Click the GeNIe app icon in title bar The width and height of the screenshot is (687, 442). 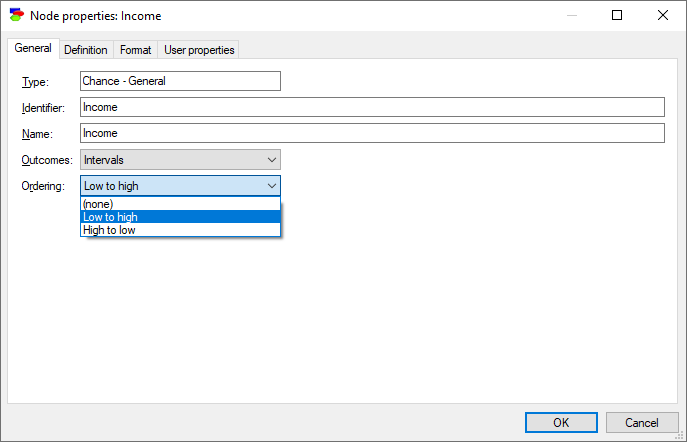tap(17, 15)
